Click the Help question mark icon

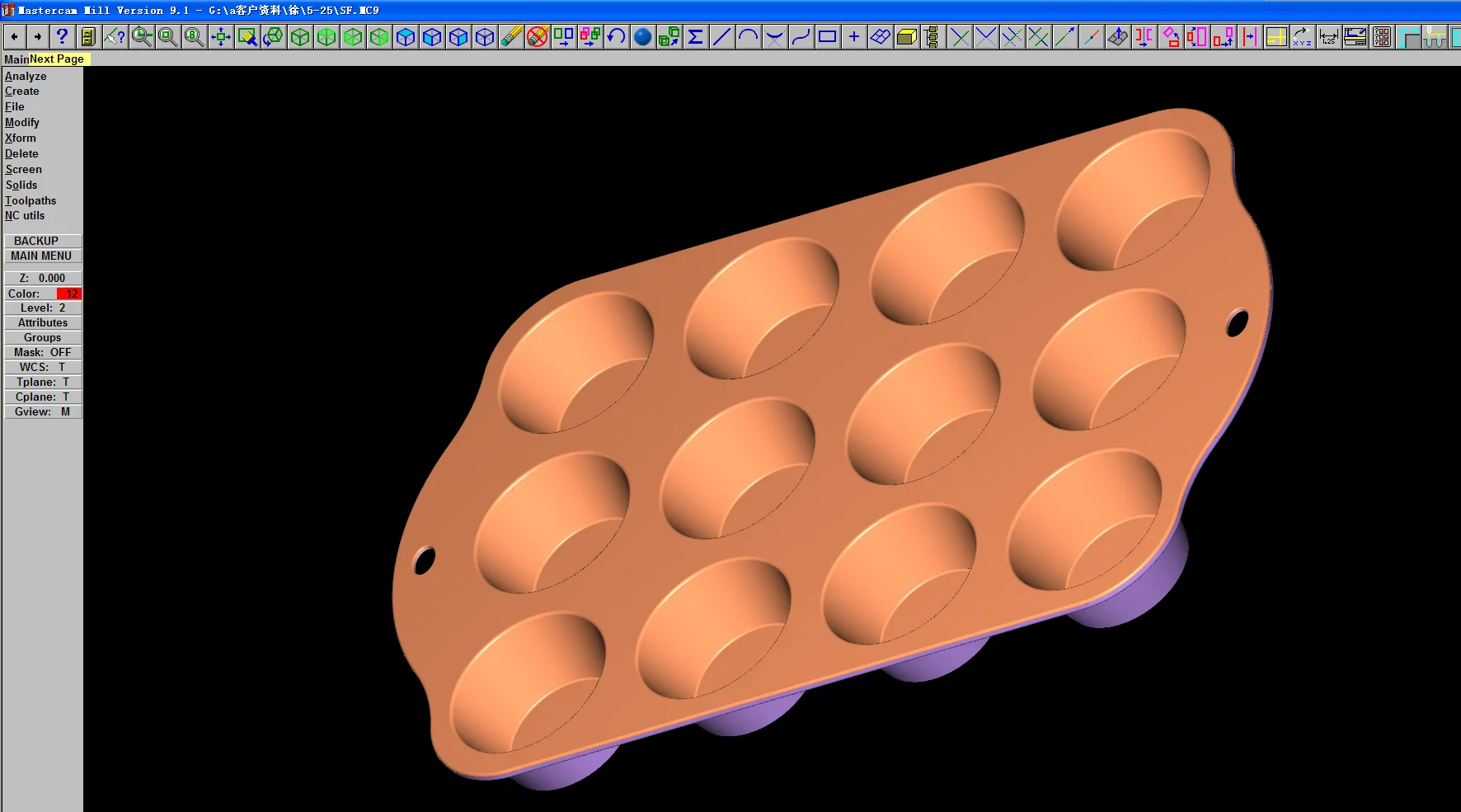pos(62,37)
